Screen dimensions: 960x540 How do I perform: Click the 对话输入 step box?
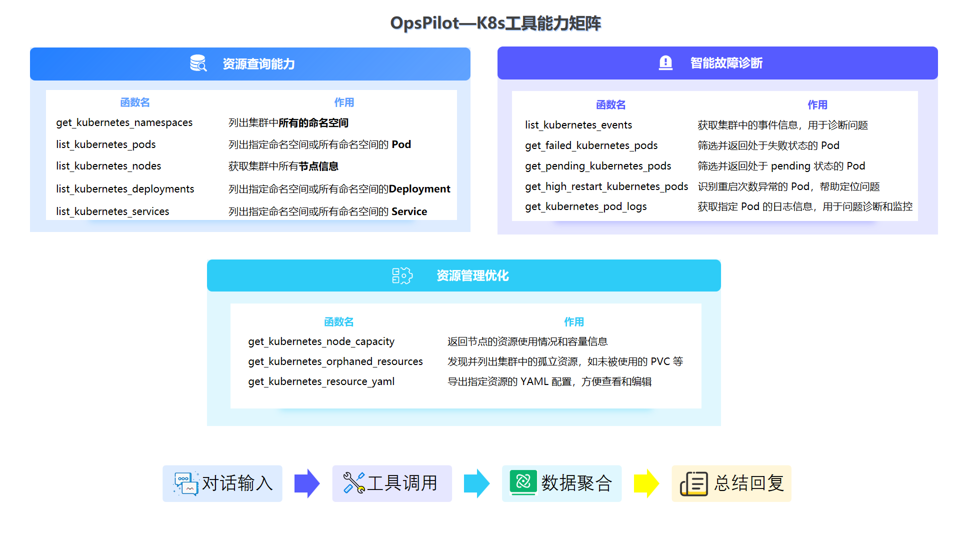[222, 483]
